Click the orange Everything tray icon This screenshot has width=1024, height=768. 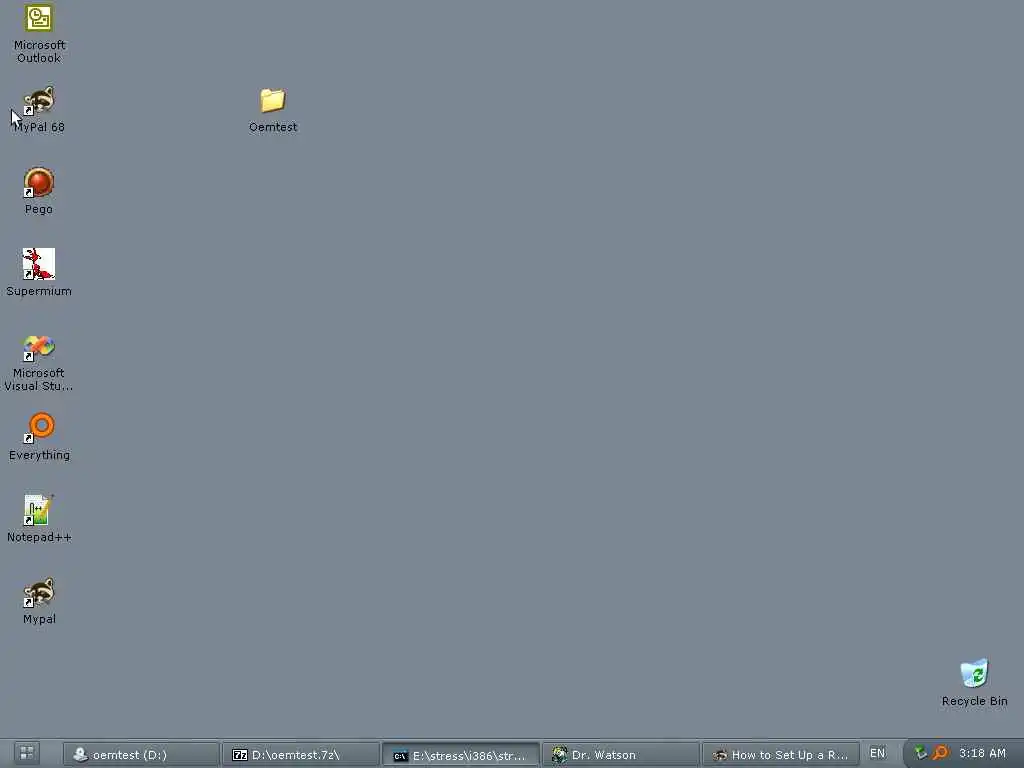click(x=940, y=753)
